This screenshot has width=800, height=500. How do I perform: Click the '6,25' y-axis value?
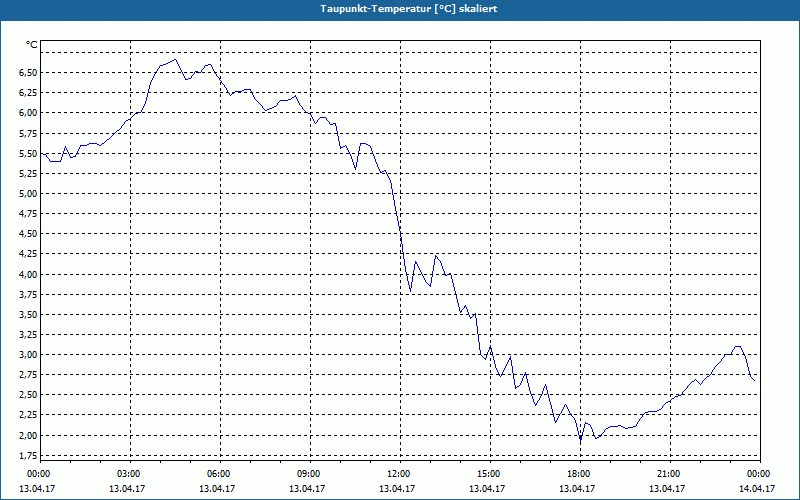tap(28, 93)
